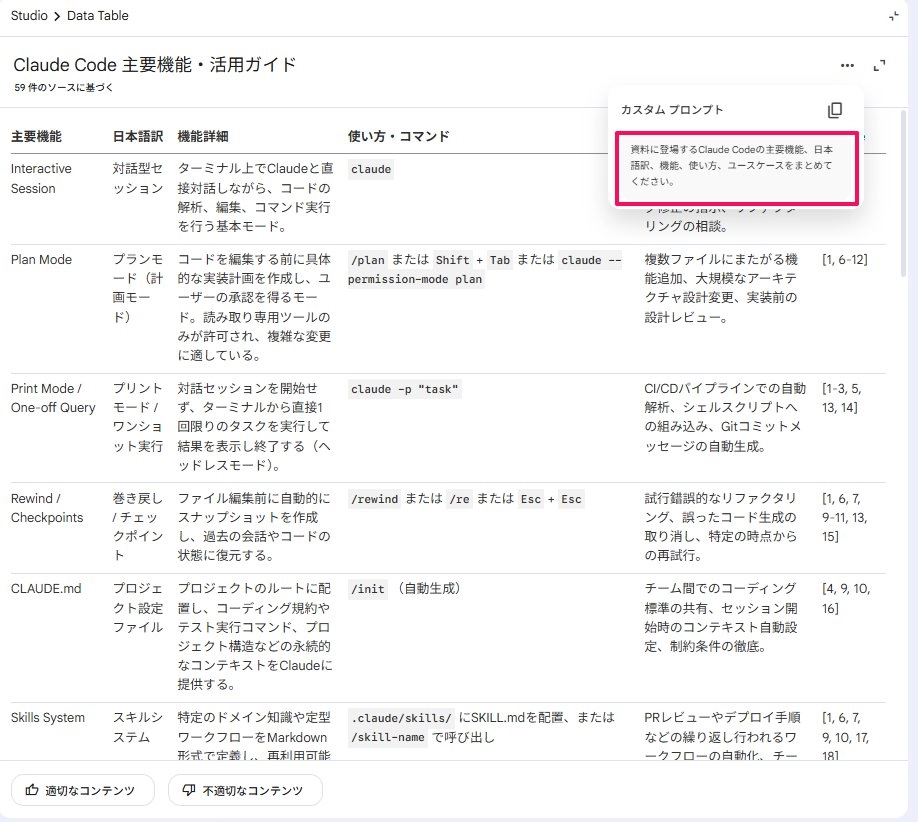This screenshot has height=822, width=918.
Task: Click the .claude/skills/ path chip
Action: (x=402, y=718)
